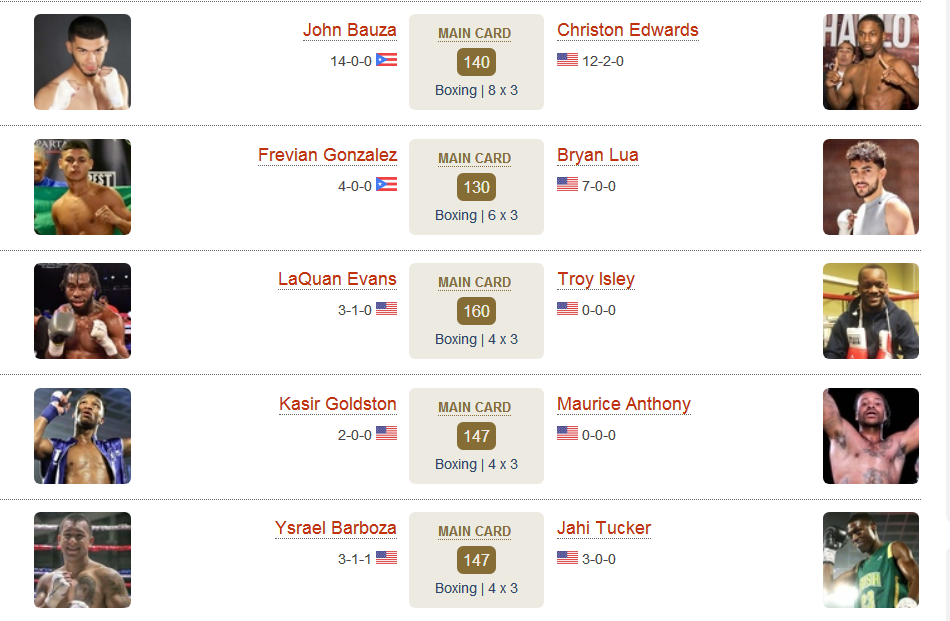
Task: Open Kasir Goldston's photo thumbnail
Action: coord(82,436)
